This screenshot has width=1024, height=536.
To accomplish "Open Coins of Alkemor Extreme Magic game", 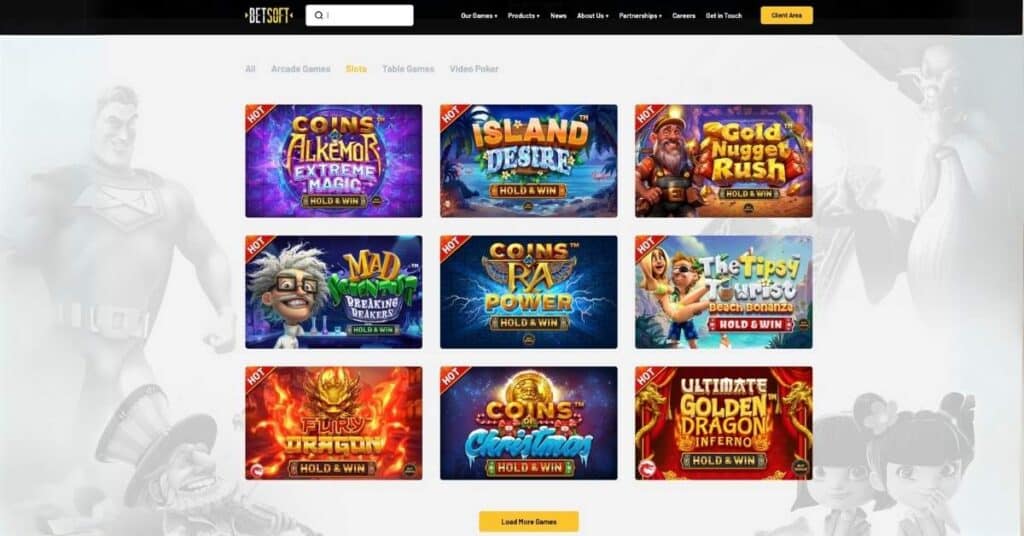I will click(x=334, y=161).
